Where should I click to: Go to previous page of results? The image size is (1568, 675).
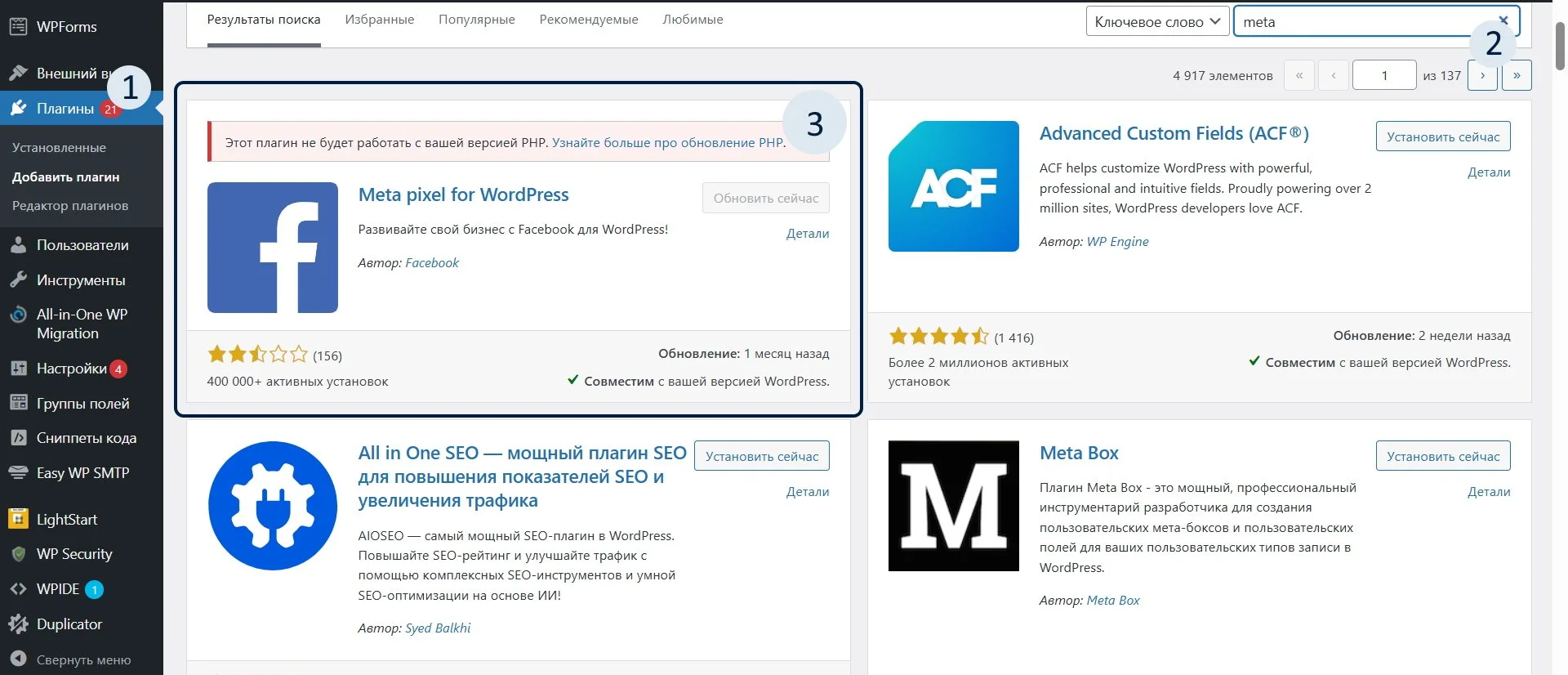click(1334, 75)
